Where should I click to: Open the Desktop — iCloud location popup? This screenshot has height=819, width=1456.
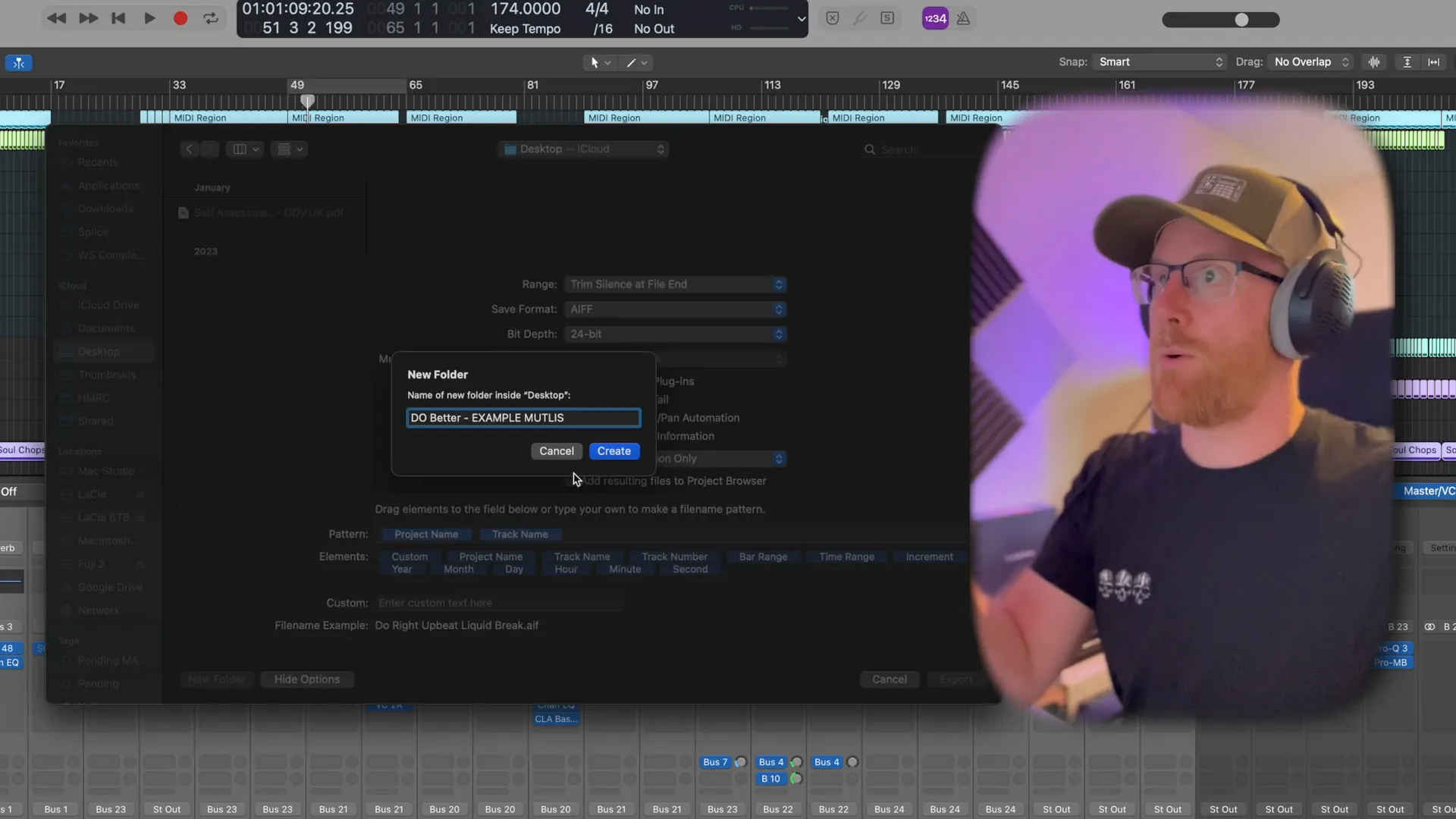point(583,149)
